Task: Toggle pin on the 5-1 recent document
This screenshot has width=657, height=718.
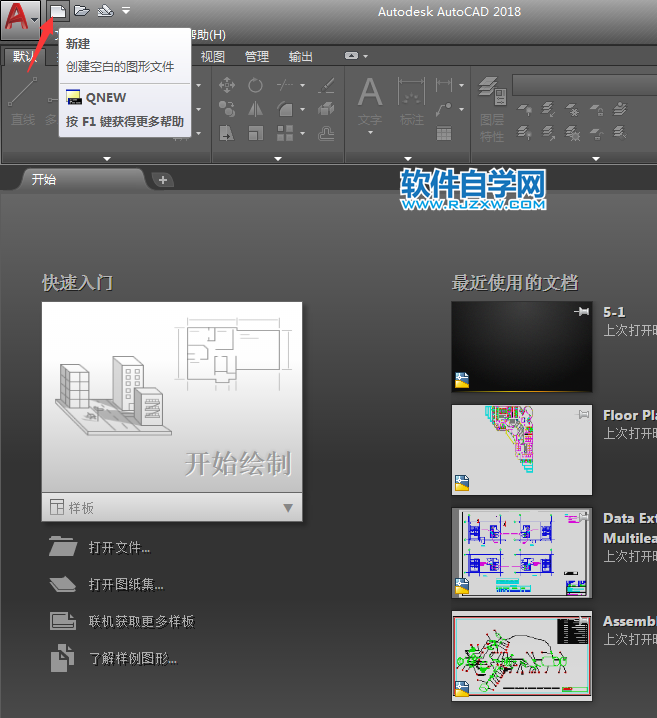Action: 581,313
